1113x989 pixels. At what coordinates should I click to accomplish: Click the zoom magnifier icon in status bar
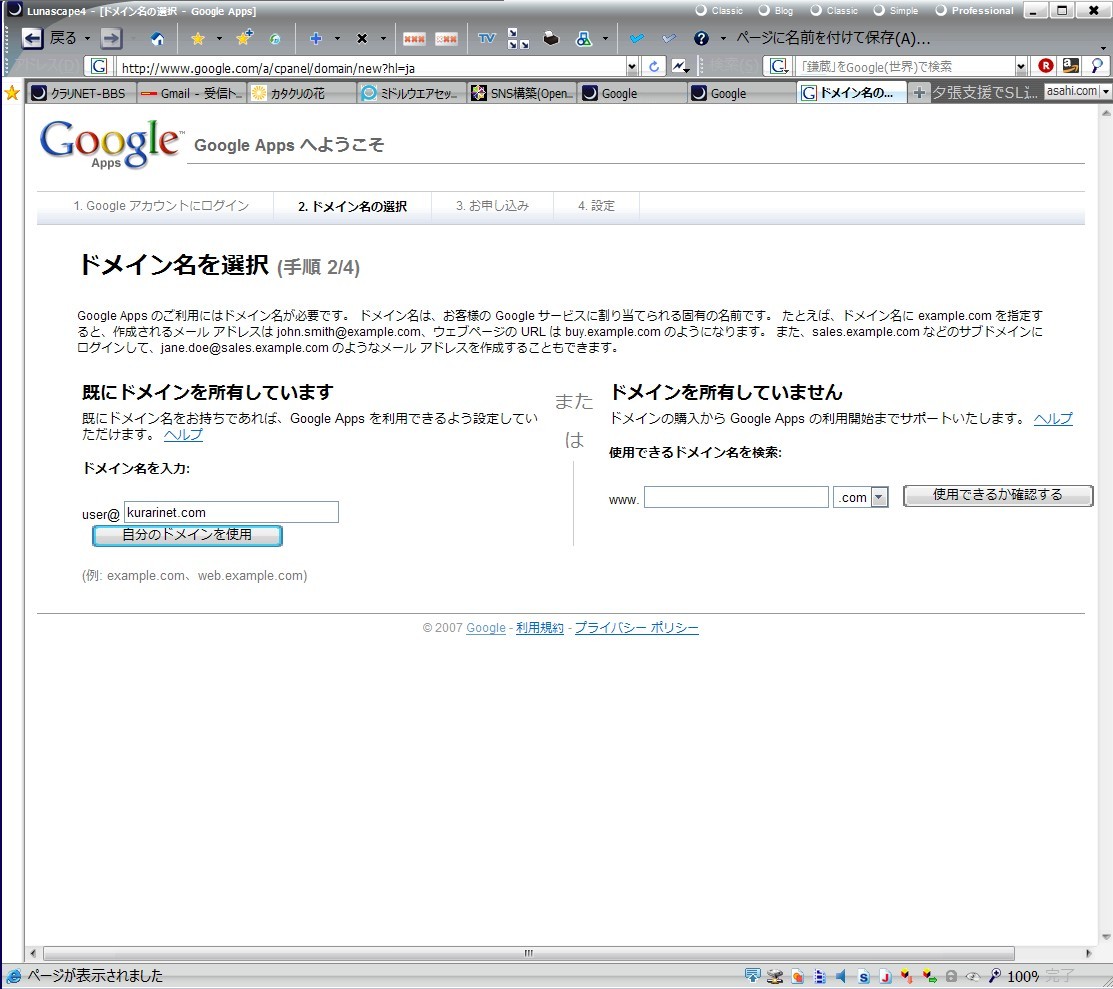(x=995, y=976)
